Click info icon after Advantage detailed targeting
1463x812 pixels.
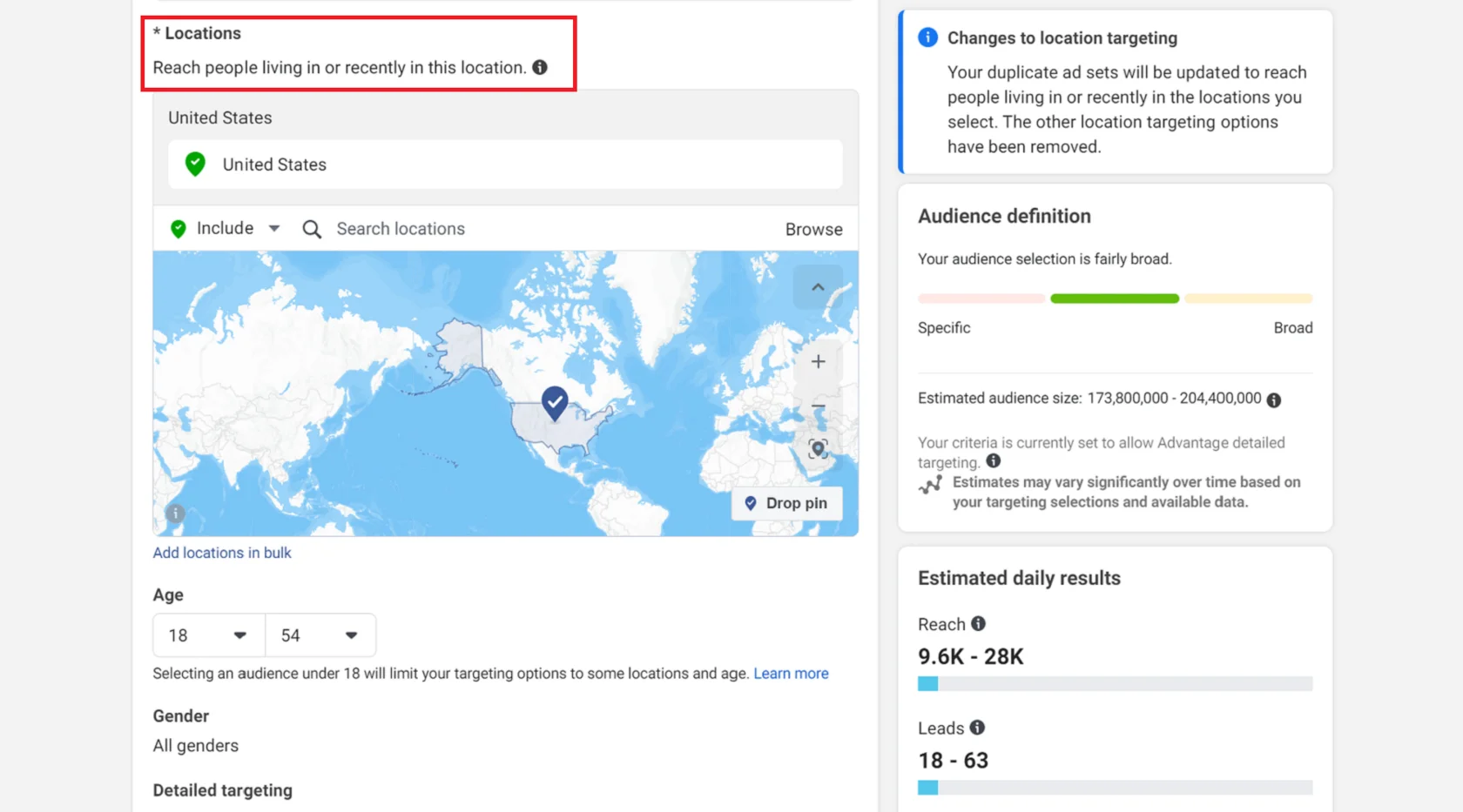[994, 461]
